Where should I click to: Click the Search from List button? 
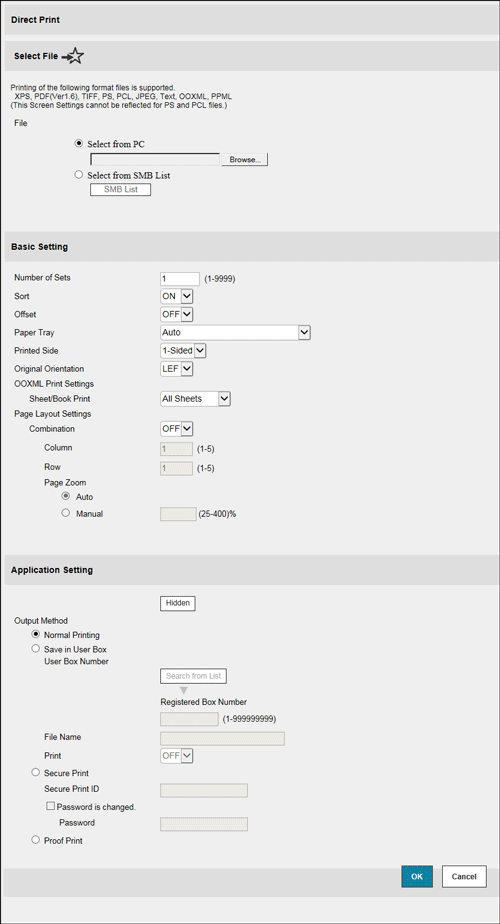point(193,676)
